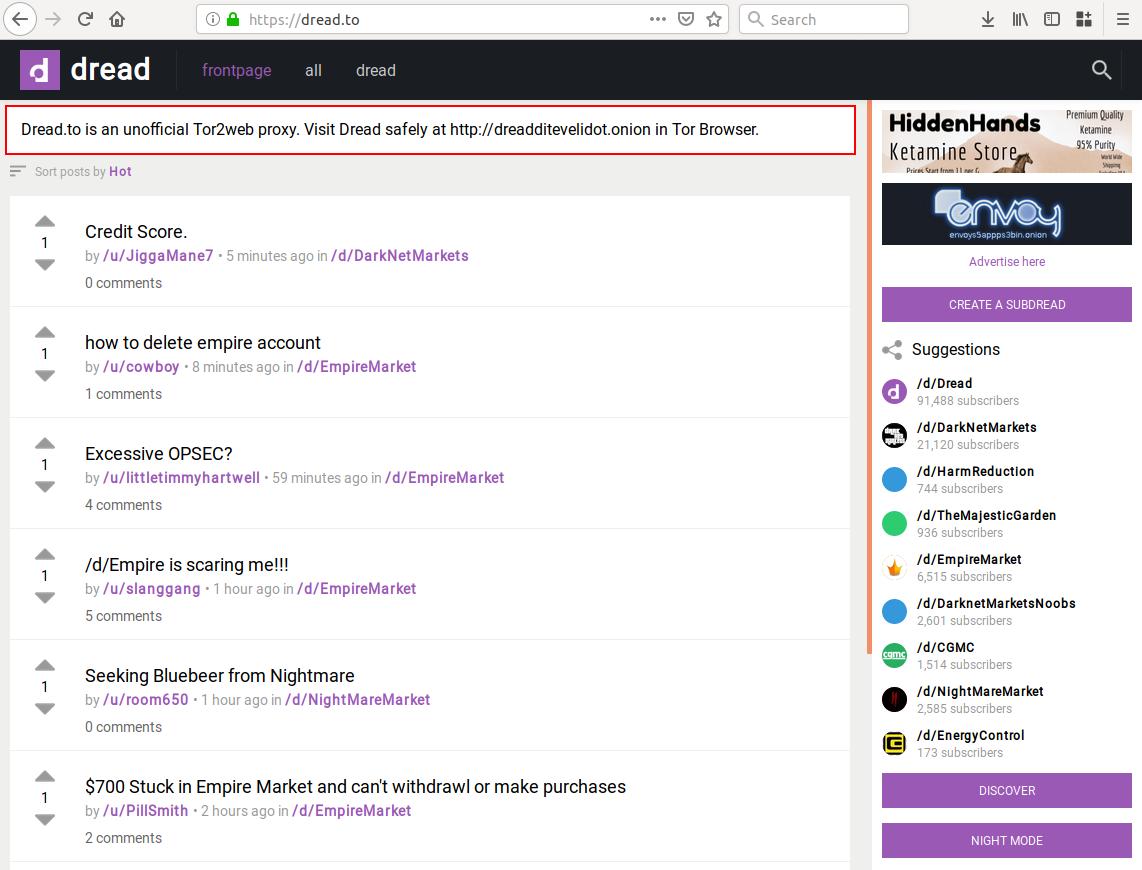Save page to Pocket icon

click(x=686, y=20)
